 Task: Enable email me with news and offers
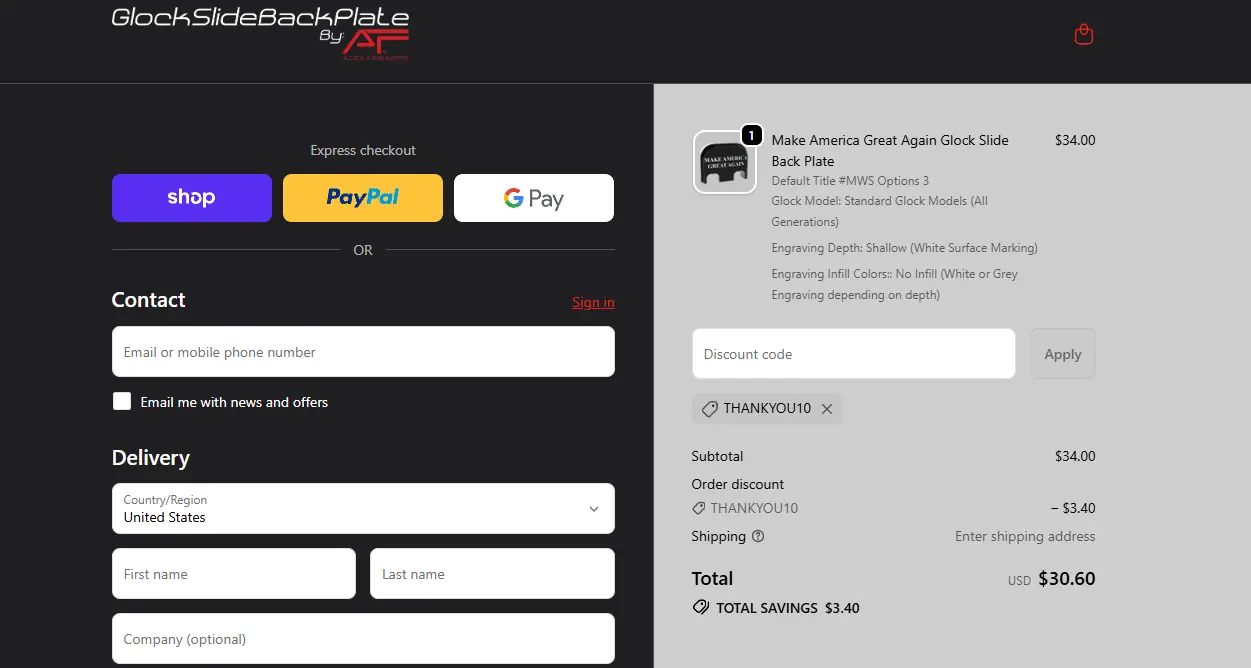122,402
